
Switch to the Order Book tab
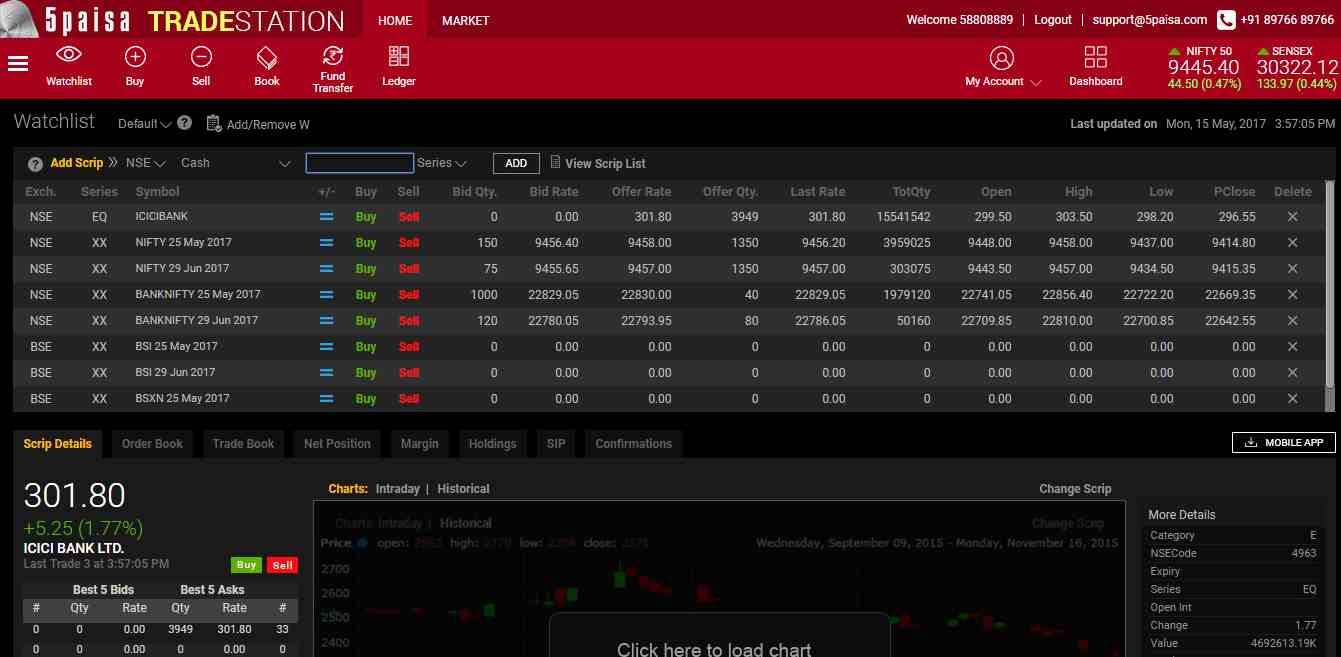point(151,443)
